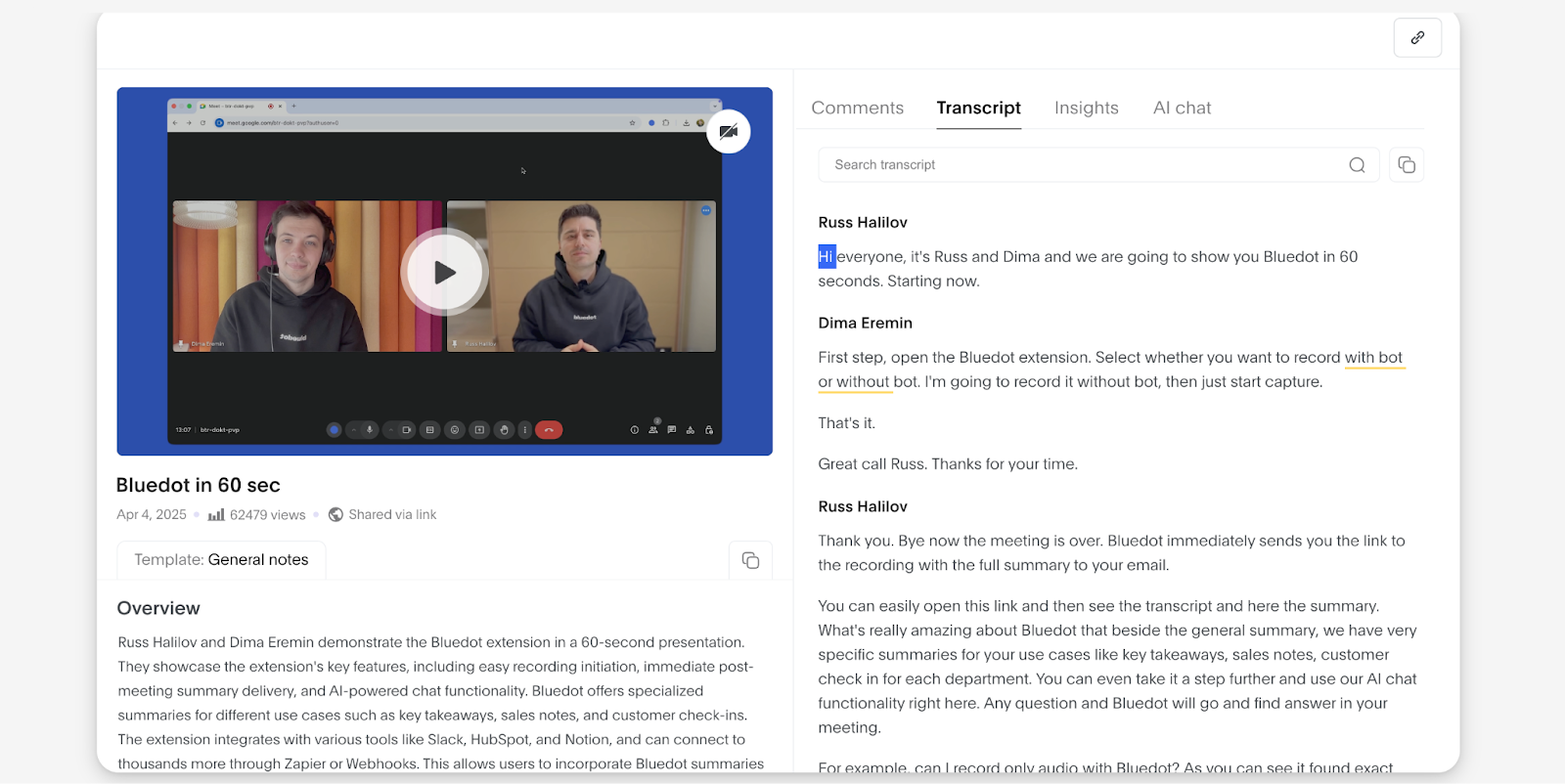Click the raise hand icon in the video's Meet toolbar

(x=504, y=430)
